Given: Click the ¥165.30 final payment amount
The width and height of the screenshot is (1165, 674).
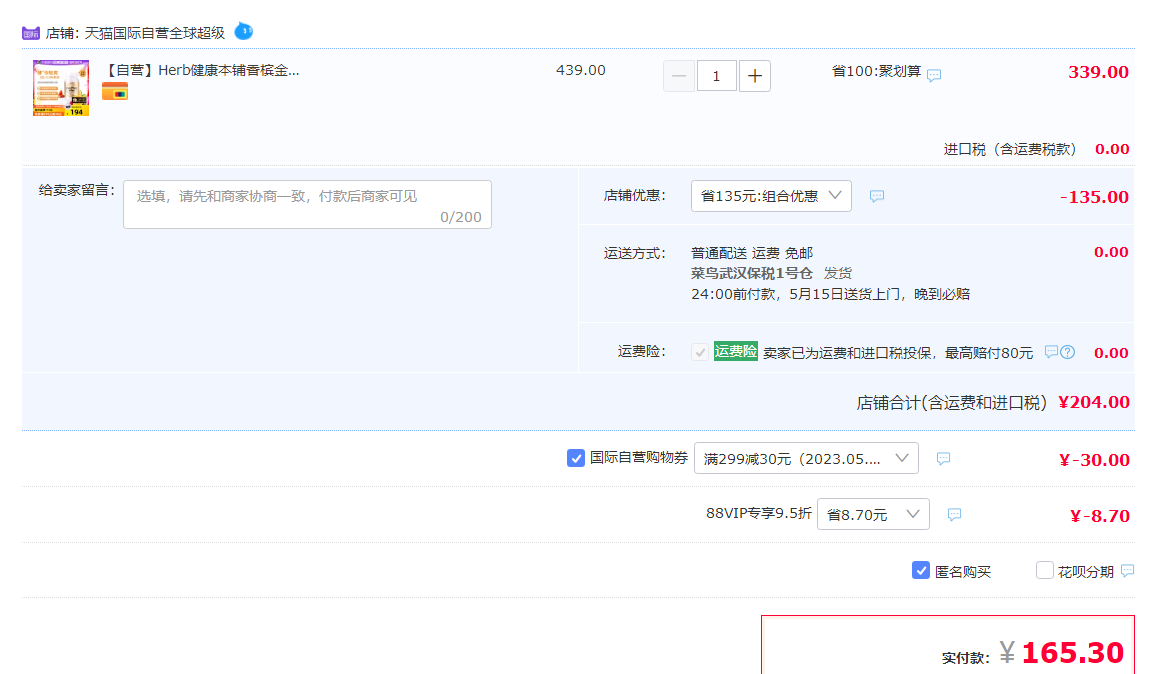Looking at the screenshot, I should coord(1062,653).
